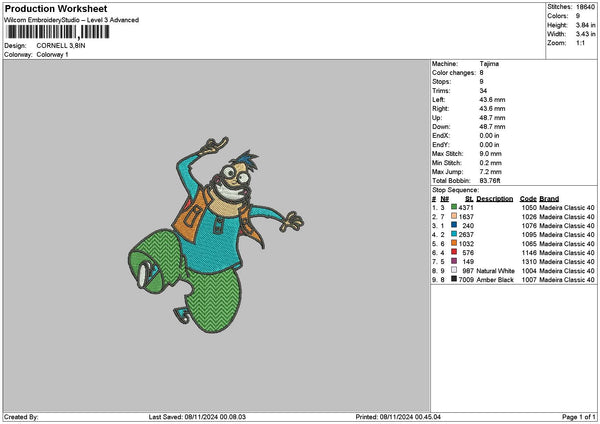The image size is (600, 424).
Task: Click the Width value 3.43 in
Action: point(585,34)
